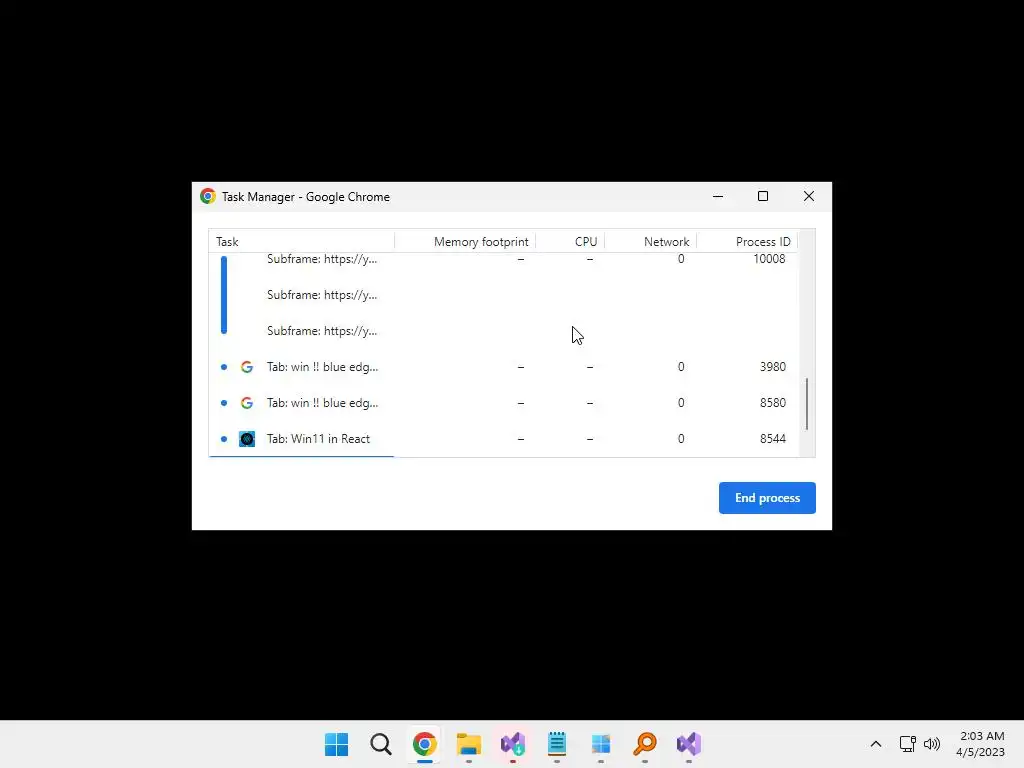This screenshot has width=1024, height=768.
Task: Maximize the Task Manager window
Action: (x=763, y=197)
